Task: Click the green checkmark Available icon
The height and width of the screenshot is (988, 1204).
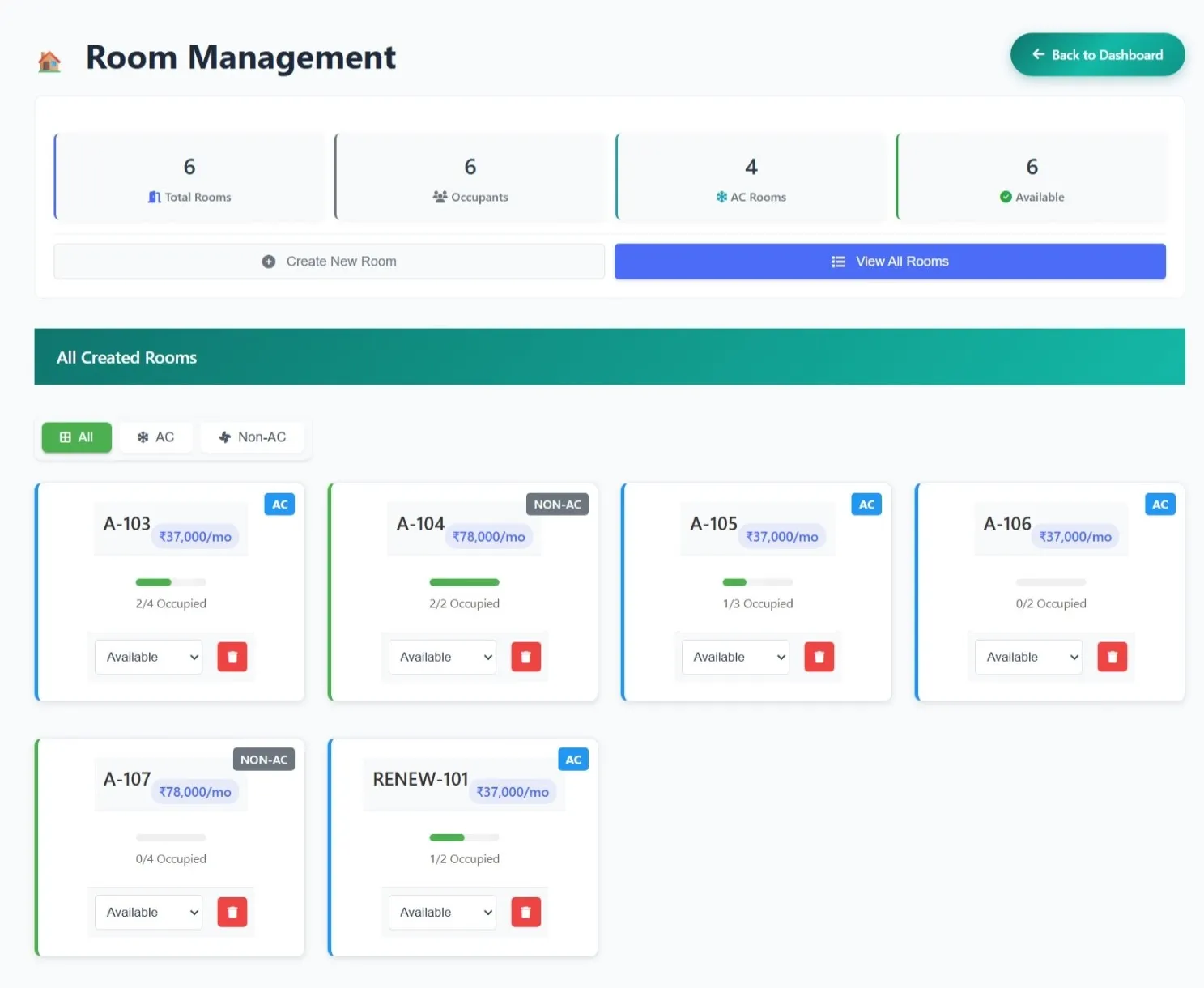Action: coord(1005,197)
